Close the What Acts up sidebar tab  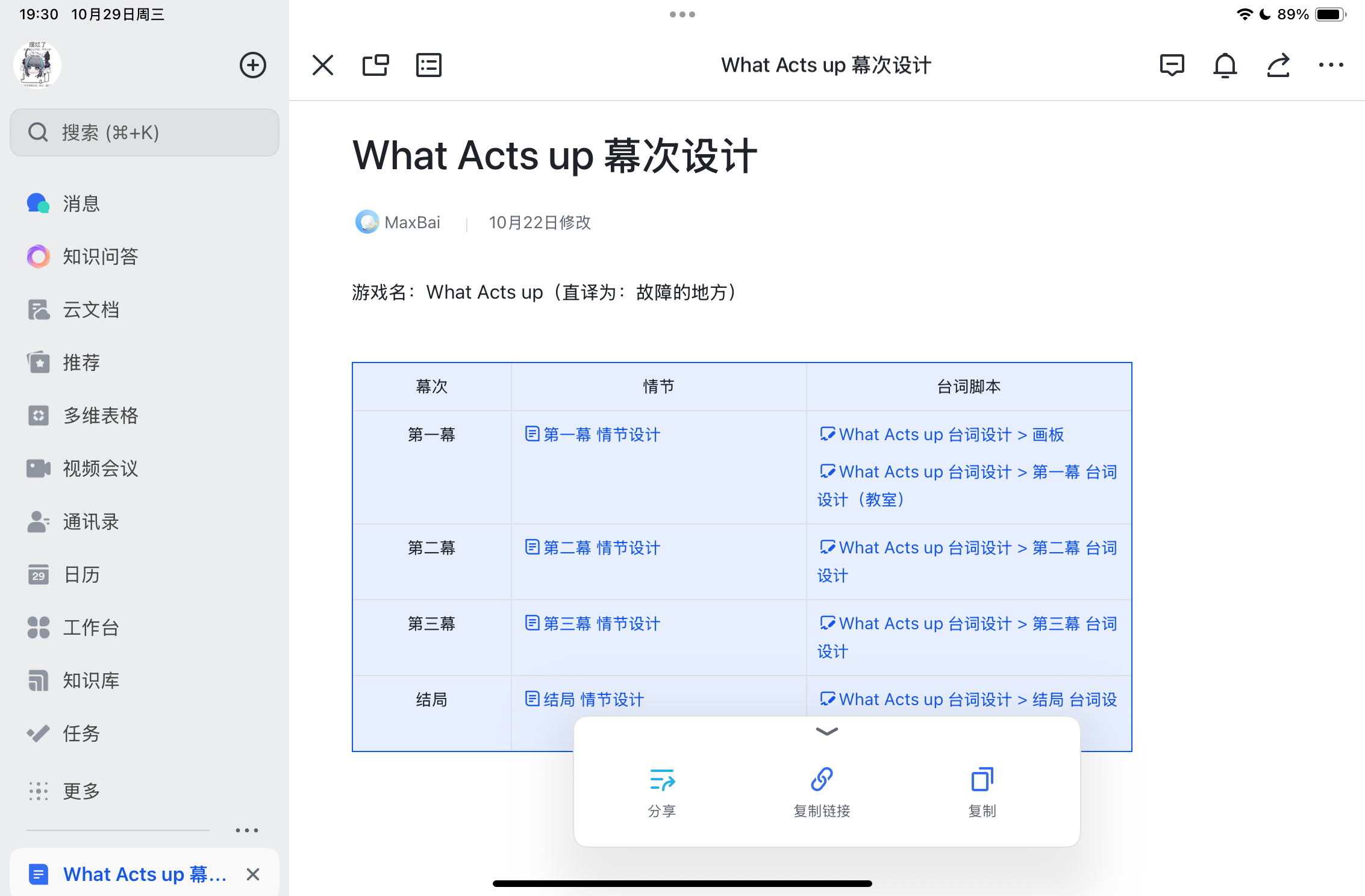tap(253, 874)
